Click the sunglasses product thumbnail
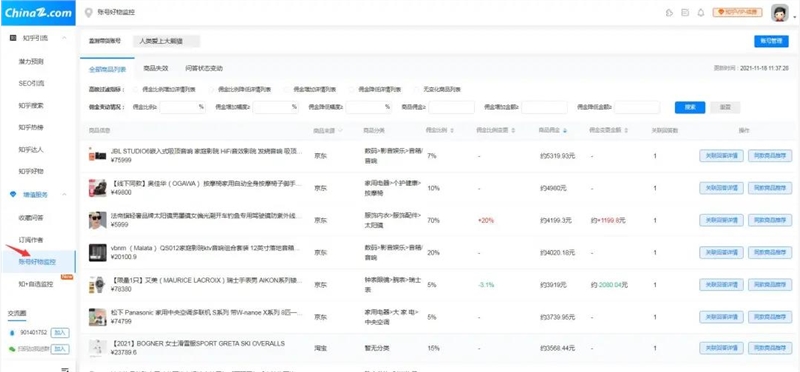The height and width of the screenshot is (372, 800). (97, 220)
